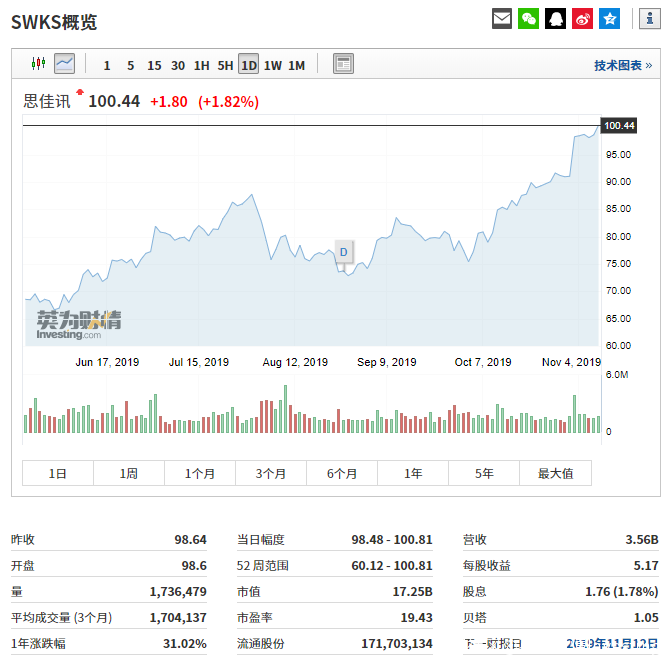Add to favorites with blue star icon
The width and height of the screenshot is (672, 670).
pos(609,18)
